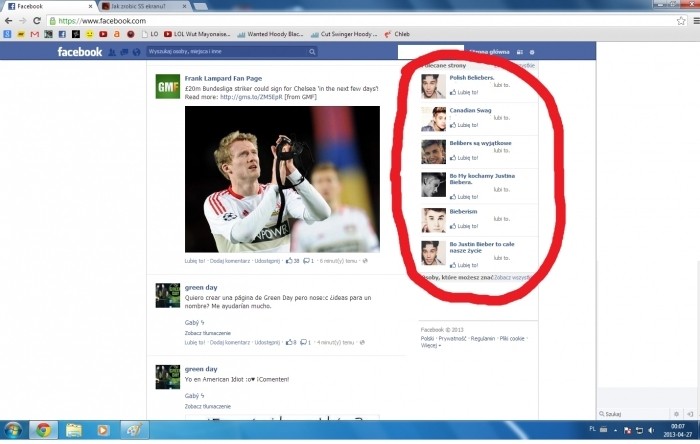Expand the Więcej footer menu

tap(430, 346)
